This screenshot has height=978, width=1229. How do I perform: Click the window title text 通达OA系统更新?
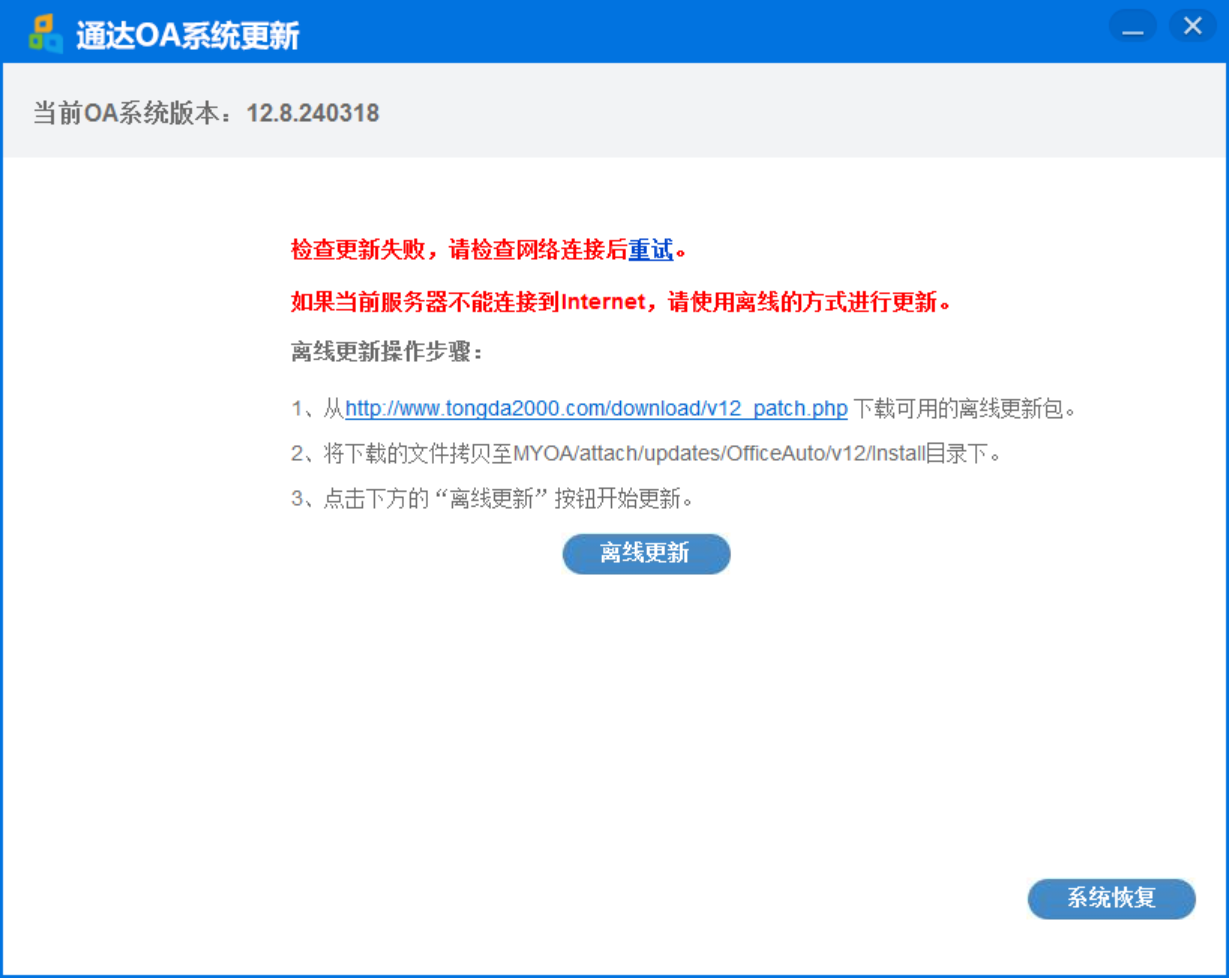click(x=188, y=36)
